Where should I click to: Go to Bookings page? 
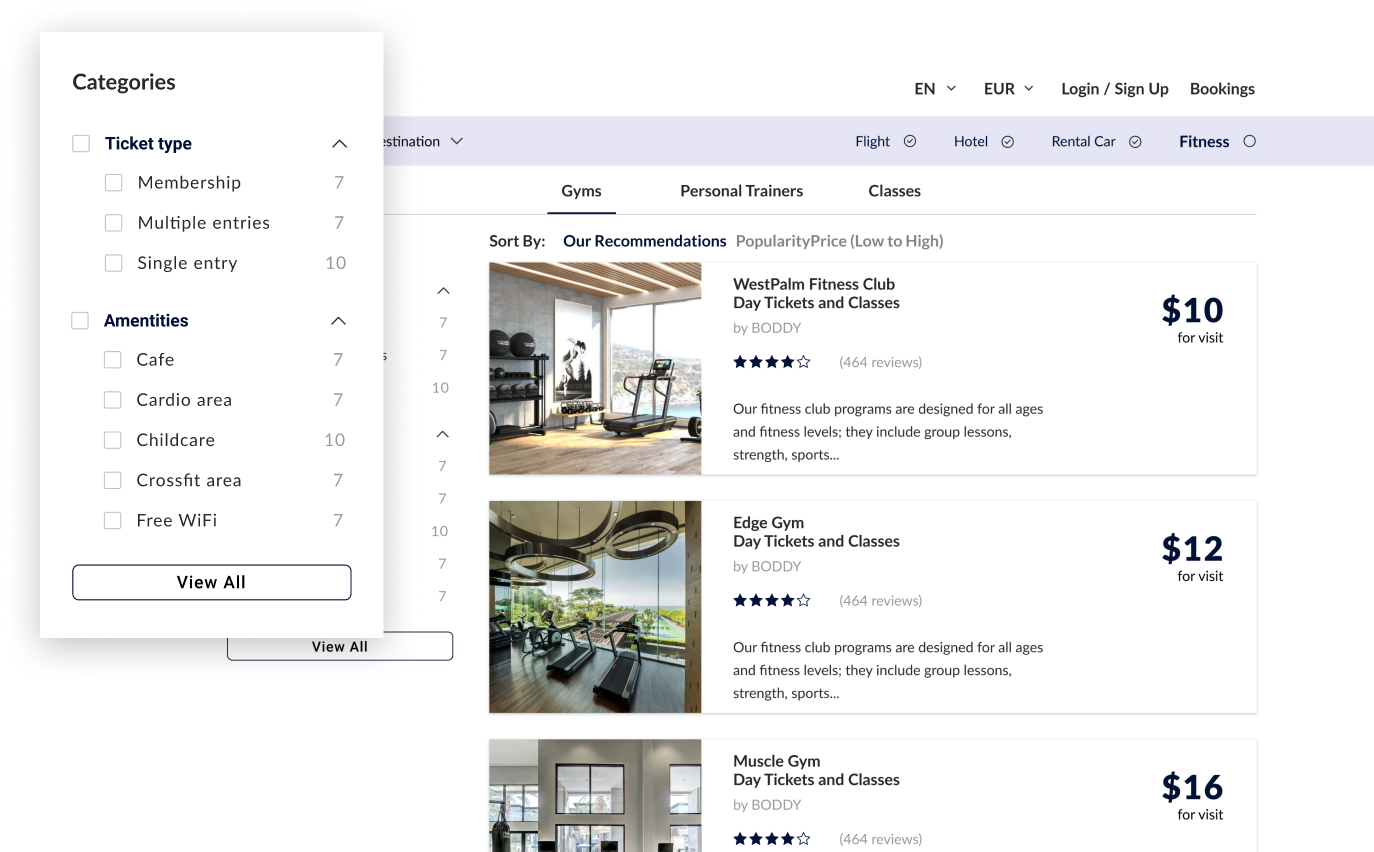click(1222, 89)
